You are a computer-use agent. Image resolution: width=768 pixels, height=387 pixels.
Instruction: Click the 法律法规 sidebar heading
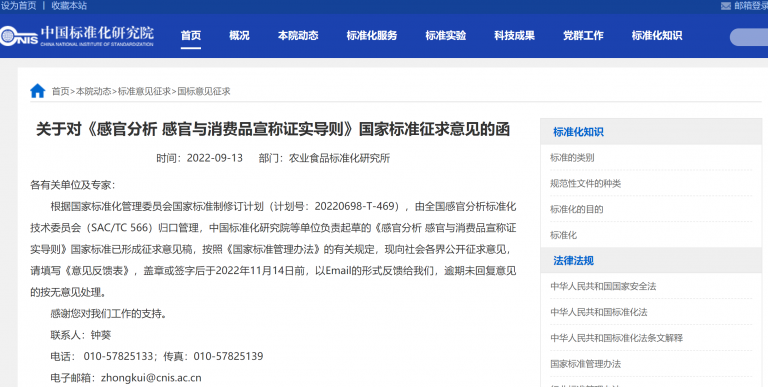coord(574,261)
